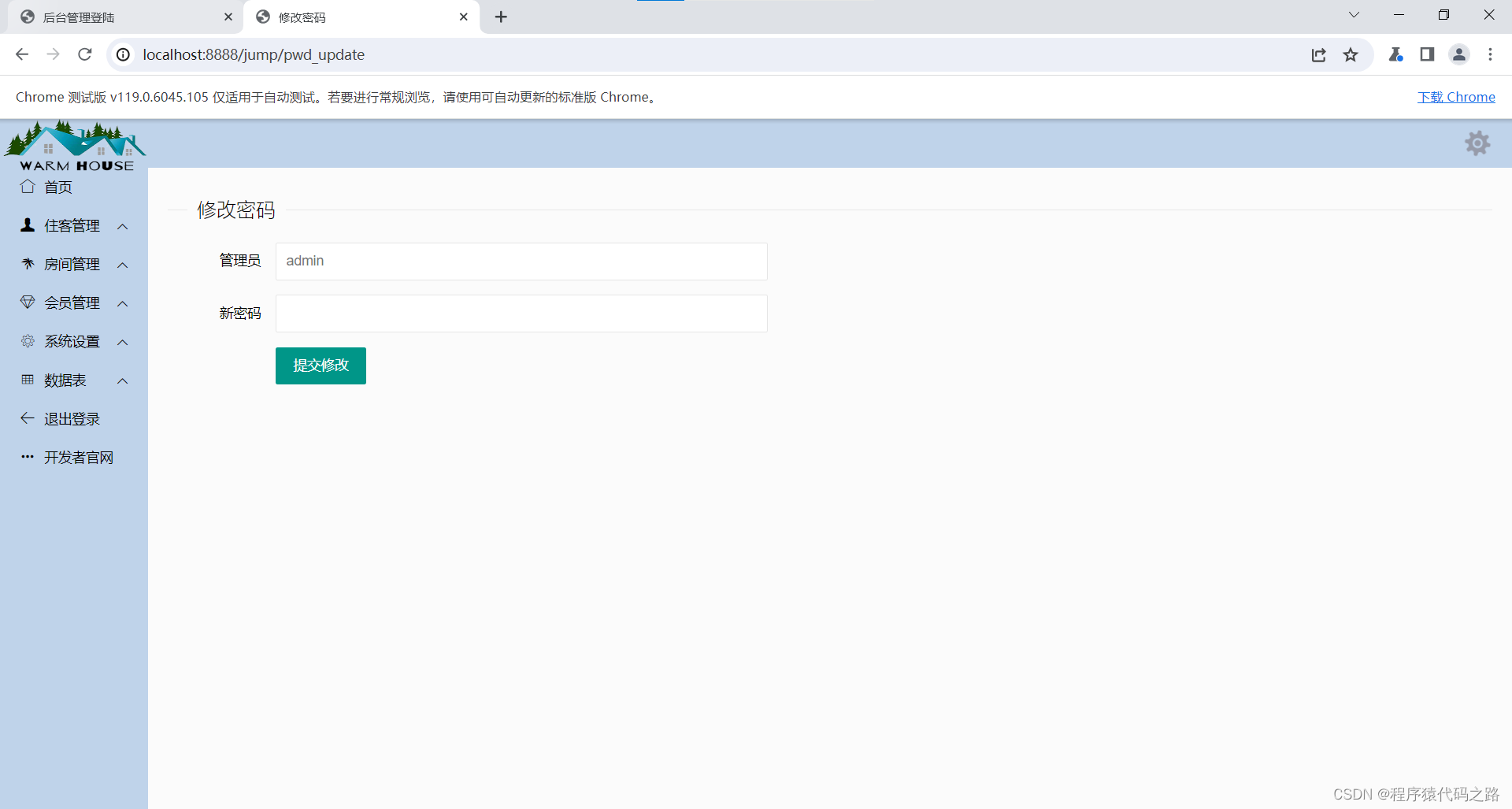Click the gear icon for 系统设置
The height and width of the screenshot is (809, 1512).
coord(28,341)
